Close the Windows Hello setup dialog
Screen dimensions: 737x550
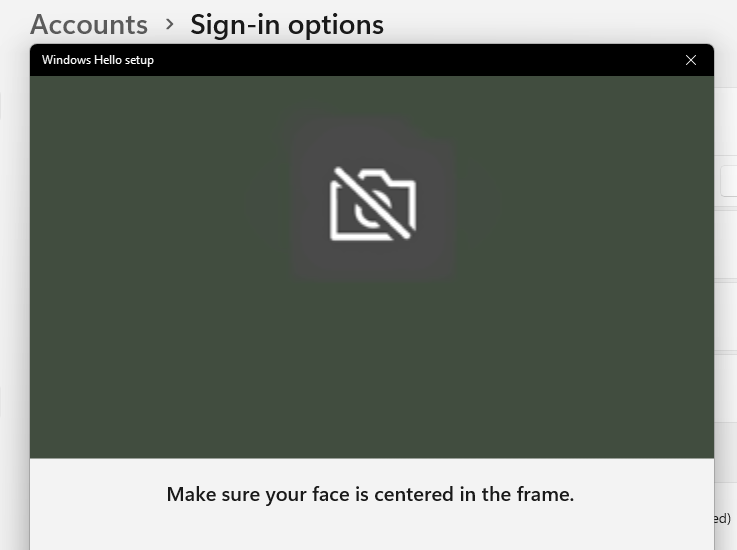[x=690, y=60]
